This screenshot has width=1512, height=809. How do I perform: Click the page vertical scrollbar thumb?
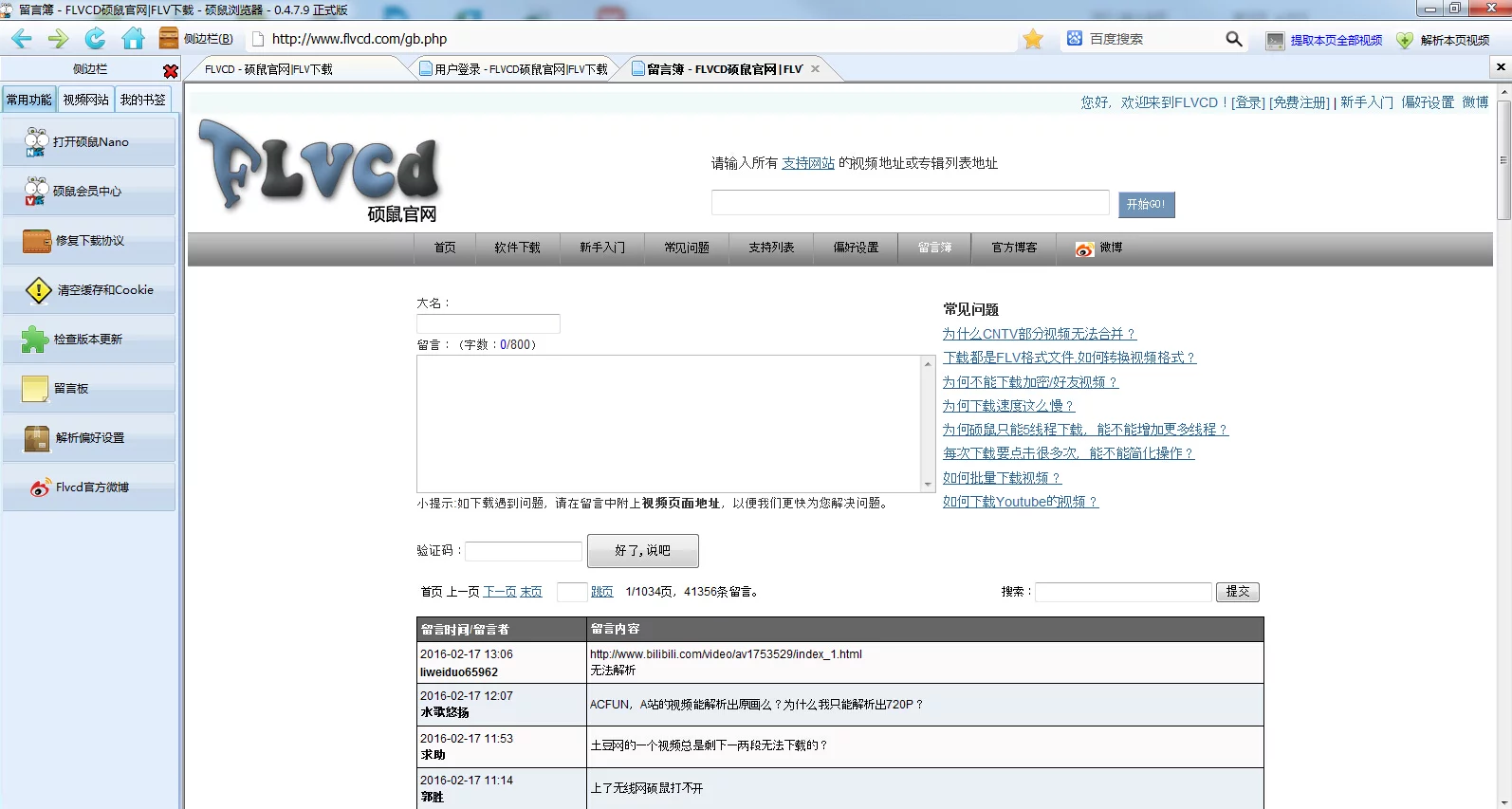point(1503,158)
